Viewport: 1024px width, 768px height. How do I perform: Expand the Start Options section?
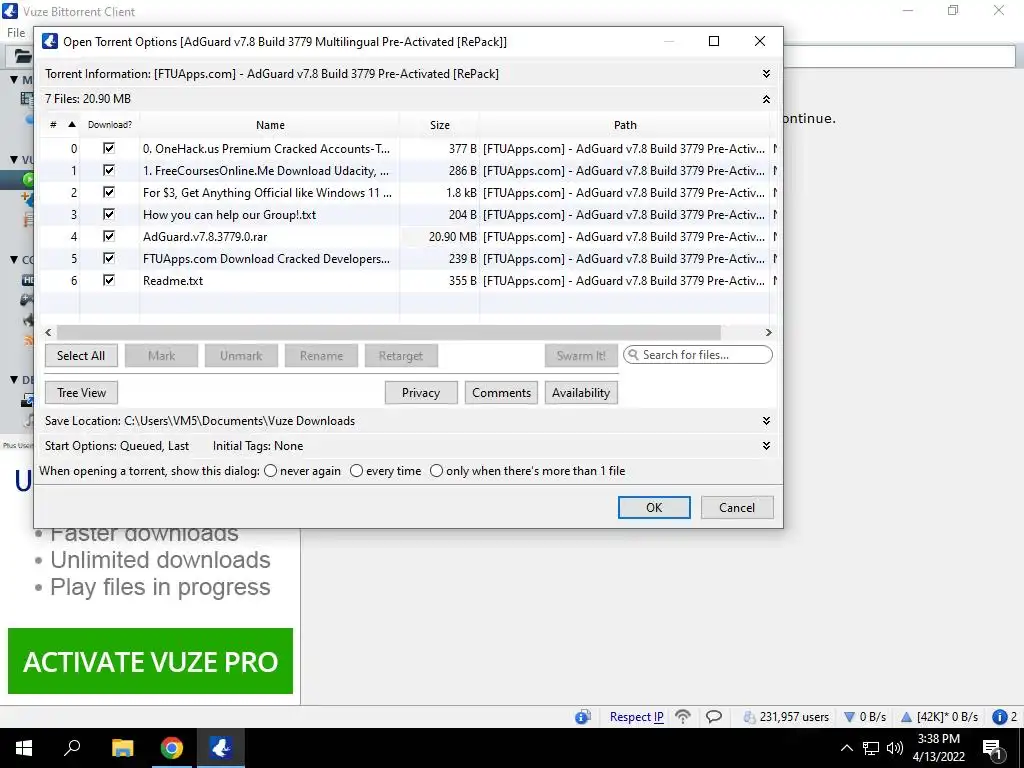(x=766, y=446)
